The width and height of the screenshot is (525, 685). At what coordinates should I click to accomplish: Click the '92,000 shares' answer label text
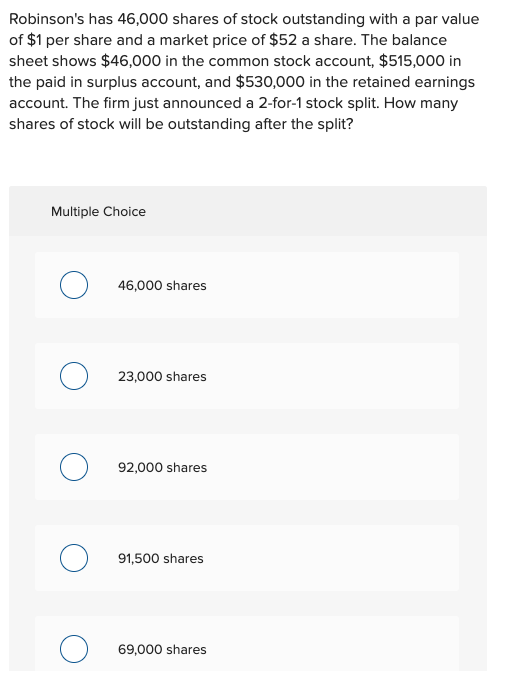[162, 467]
